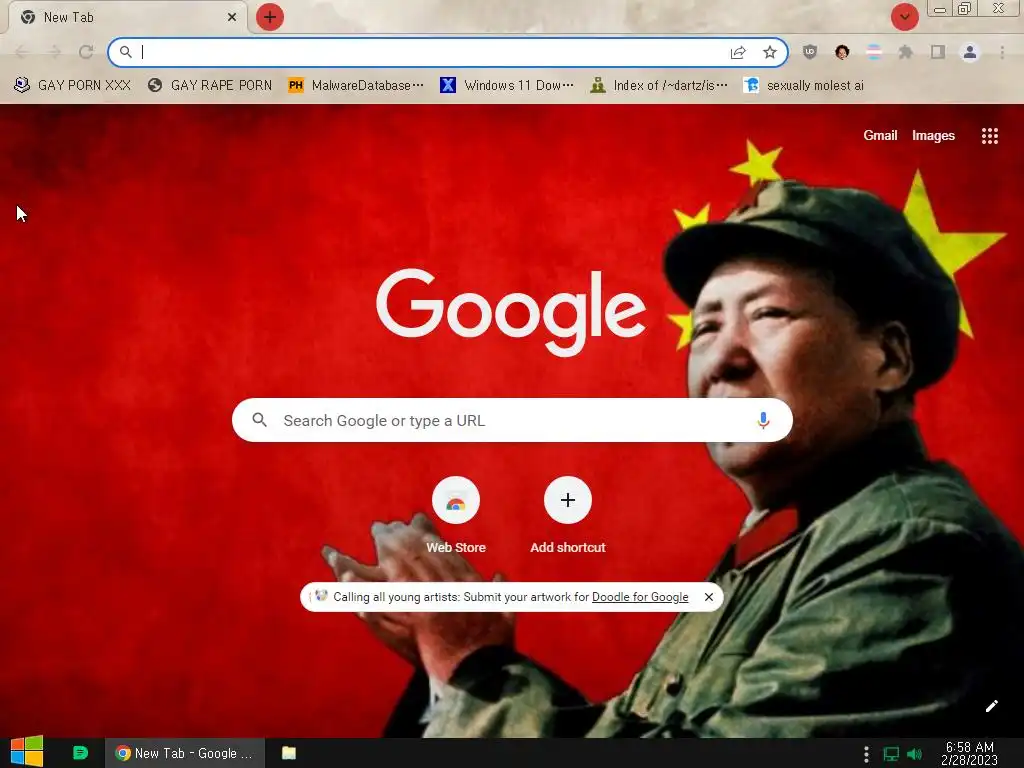Open the avatar portrait extension icon

[842, 52]
